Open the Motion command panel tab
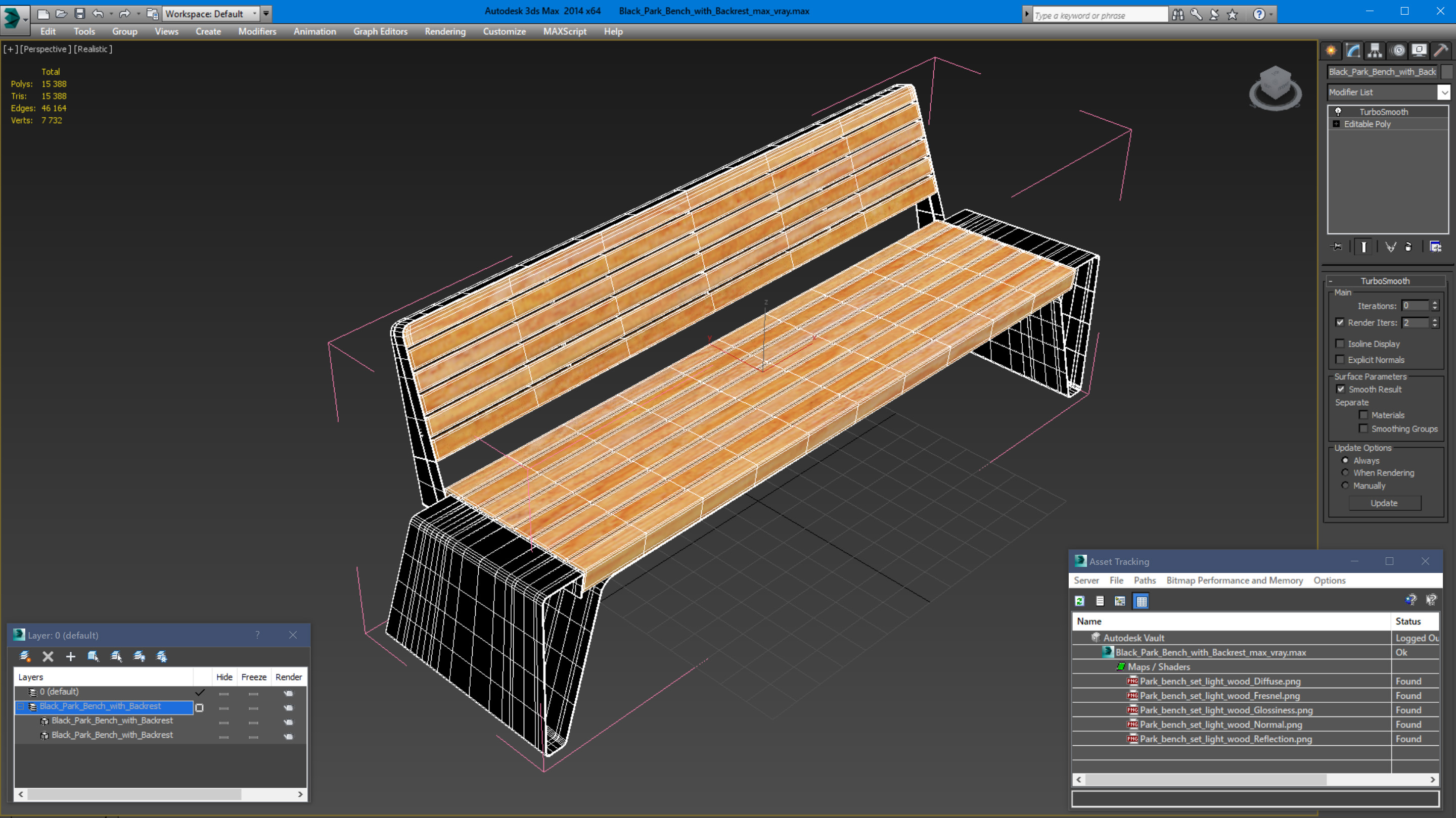Viewport: 1456px width, 818px height. click(x=1397, y=51)
